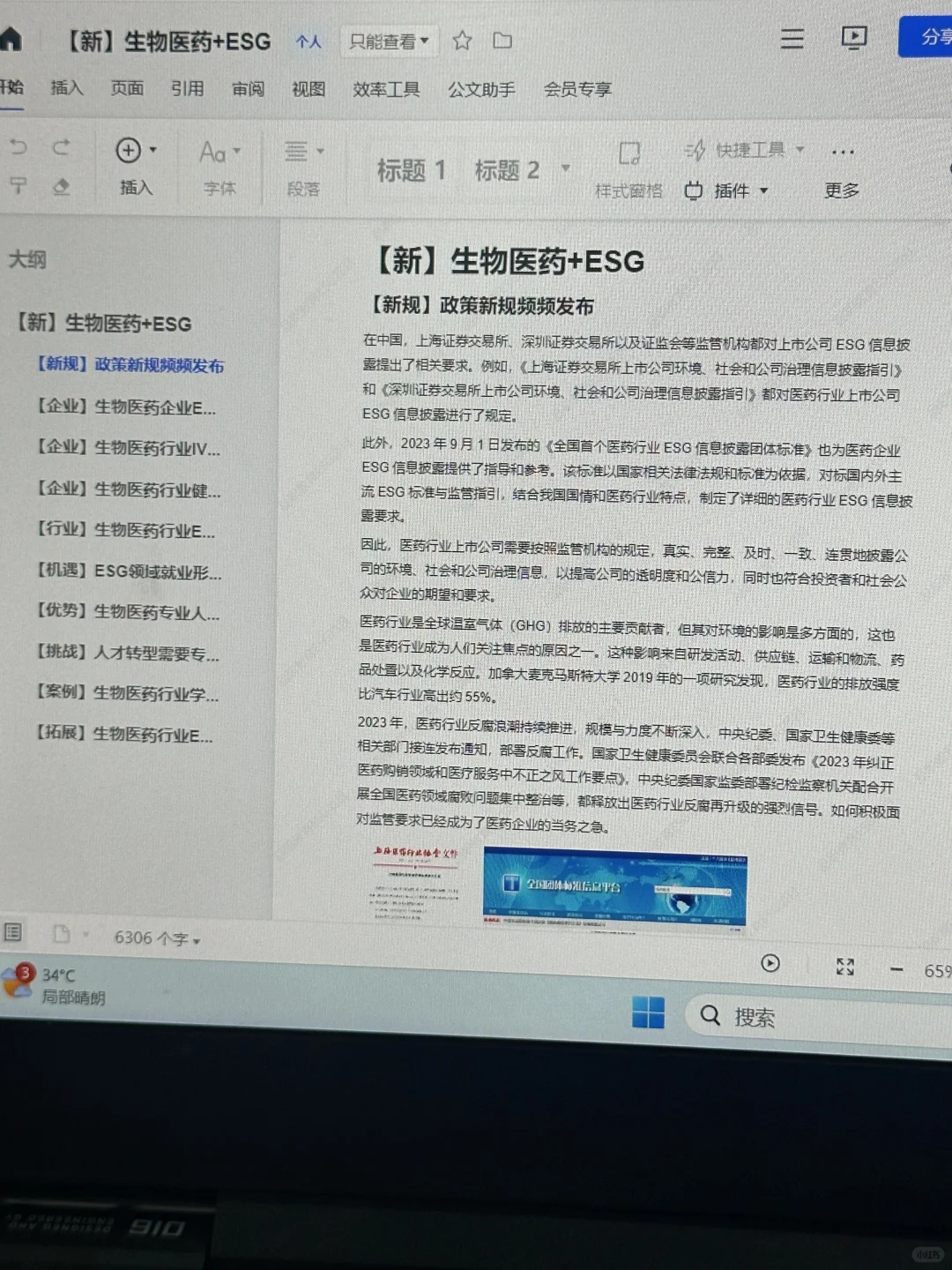Toggle the document favorite star
The height and width of the screenshot is (1270, 952).
(462, 41)
